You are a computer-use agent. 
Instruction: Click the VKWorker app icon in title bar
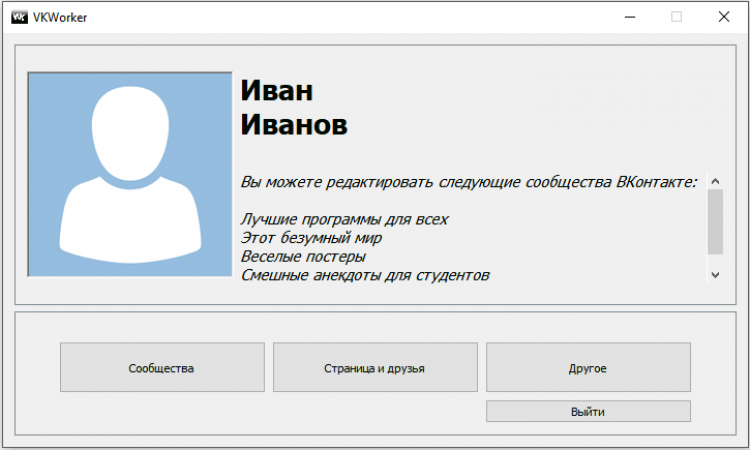coord(19,17)
